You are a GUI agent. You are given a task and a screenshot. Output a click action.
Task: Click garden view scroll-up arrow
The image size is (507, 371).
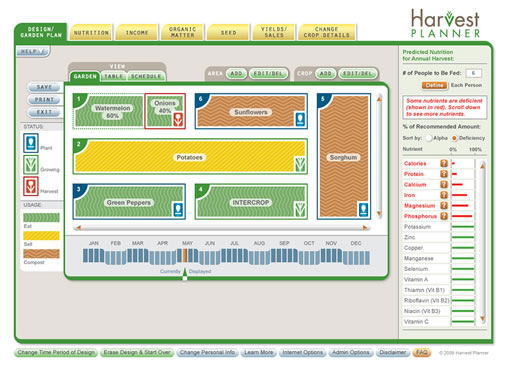tap(379, 99)
